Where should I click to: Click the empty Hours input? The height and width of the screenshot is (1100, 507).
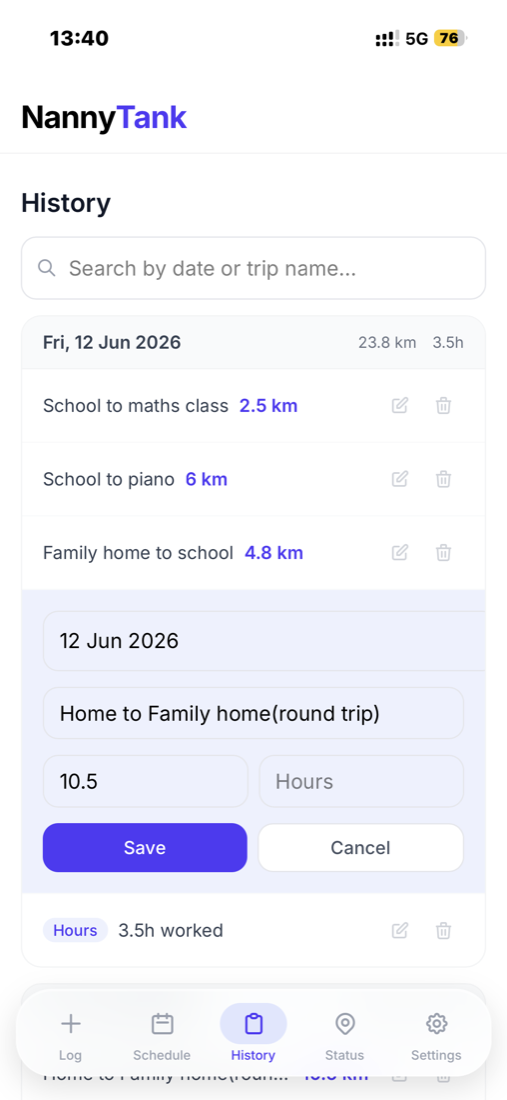pyautogui.click(x=361, y=782)
